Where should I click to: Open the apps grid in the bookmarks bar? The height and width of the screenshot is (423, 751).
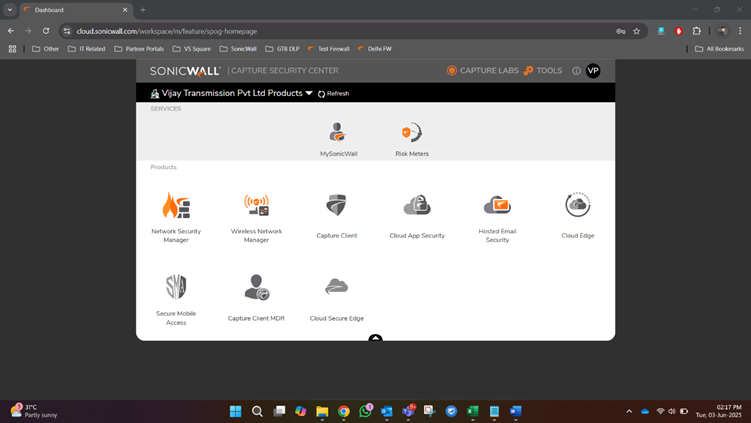(12, 49)
